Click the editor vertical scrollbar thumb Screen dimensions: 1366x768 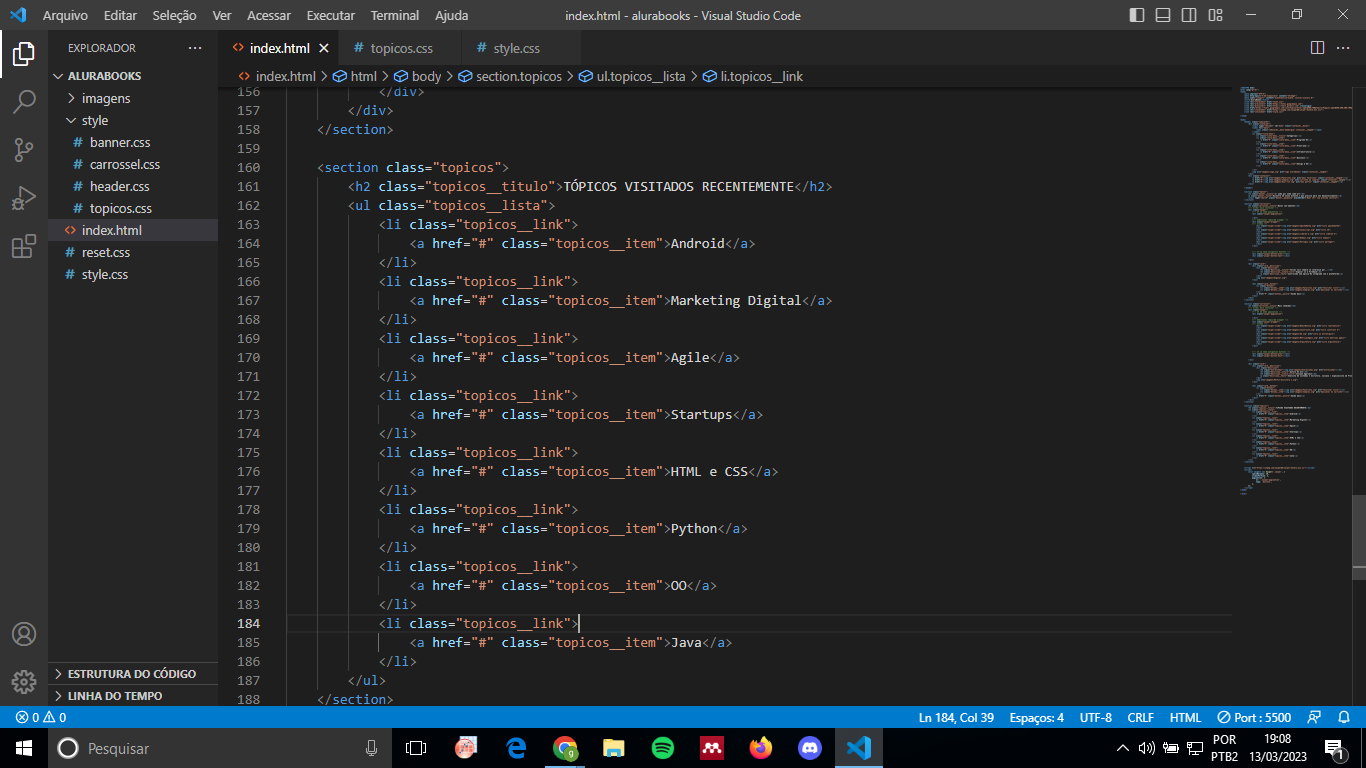[1359, 537]
